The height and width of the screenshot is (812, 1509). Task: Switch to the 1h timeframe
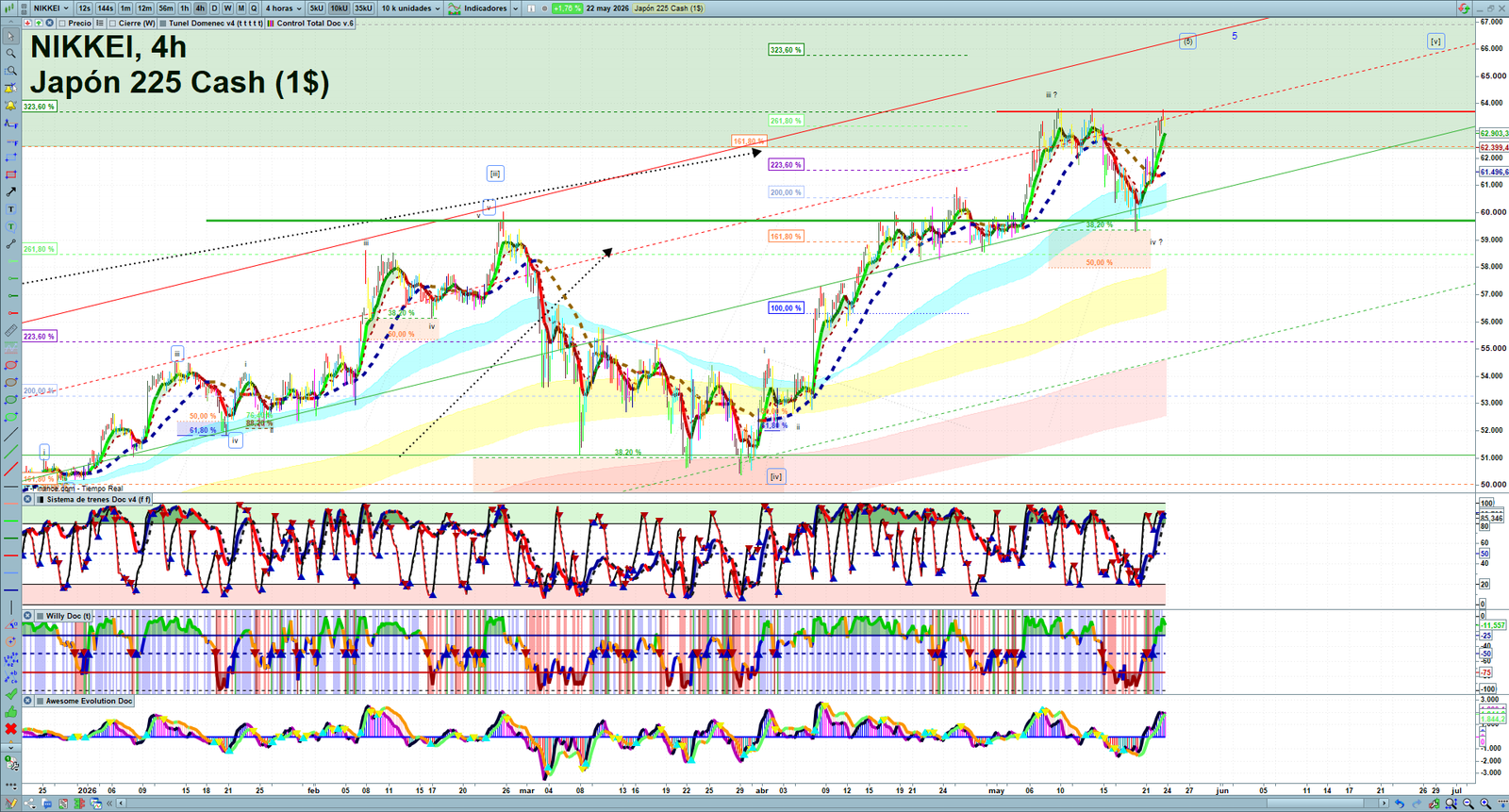click(185, 8)
